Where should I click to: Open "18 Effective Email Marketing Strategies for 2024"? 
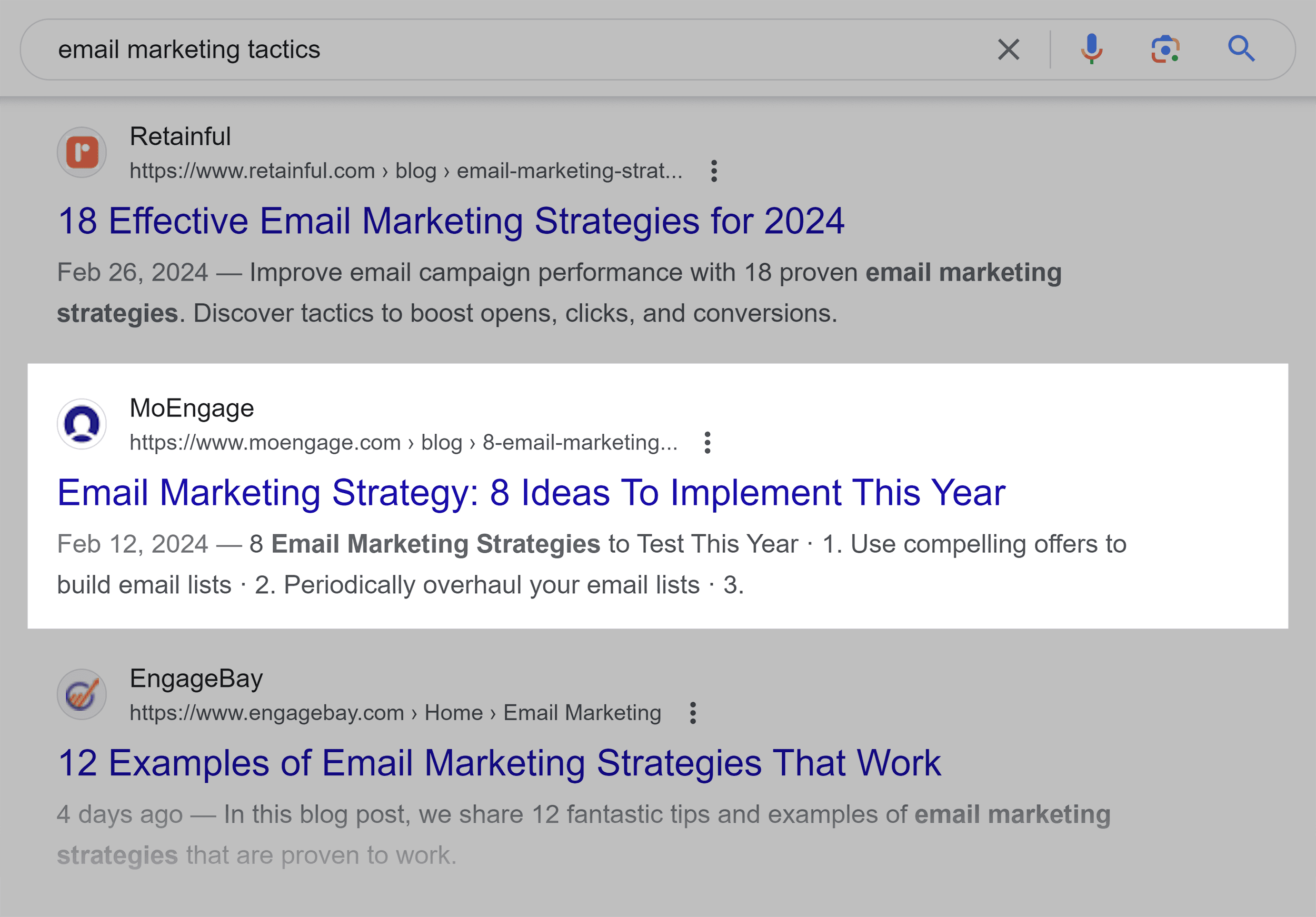[x=451, y=220]
